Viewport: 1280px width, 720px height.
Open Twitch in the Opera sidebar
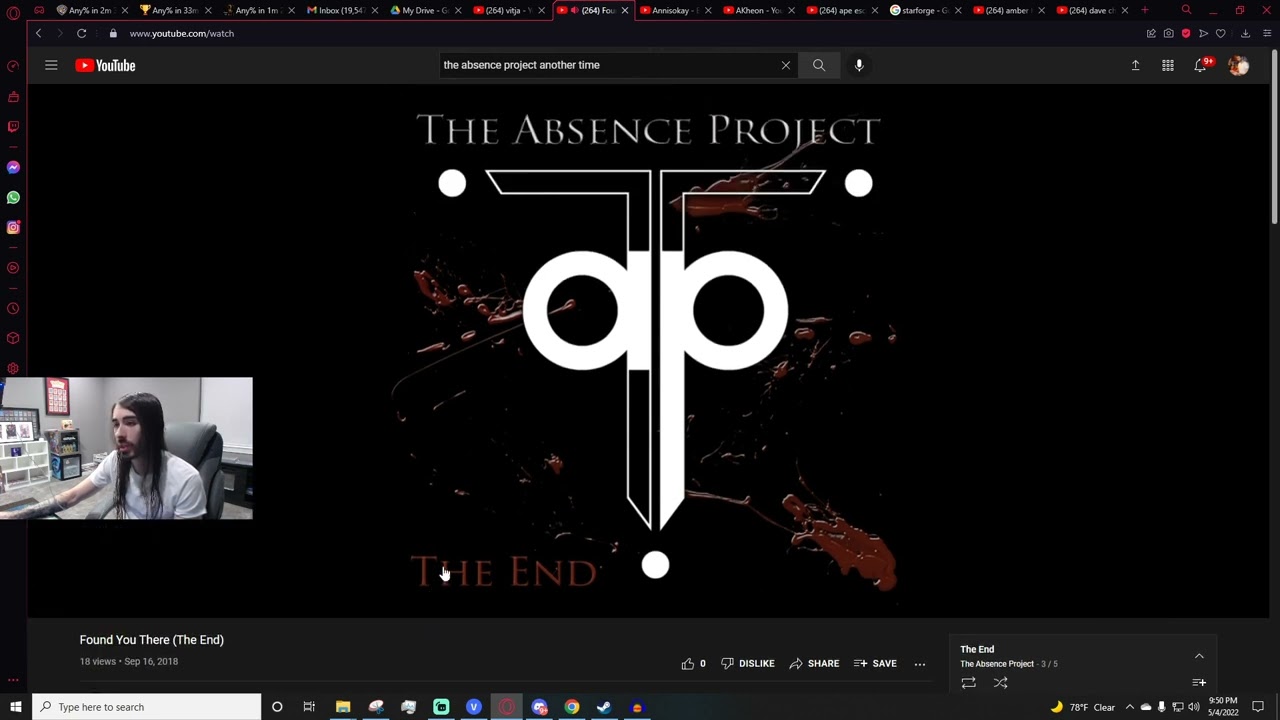click(13, 127)
